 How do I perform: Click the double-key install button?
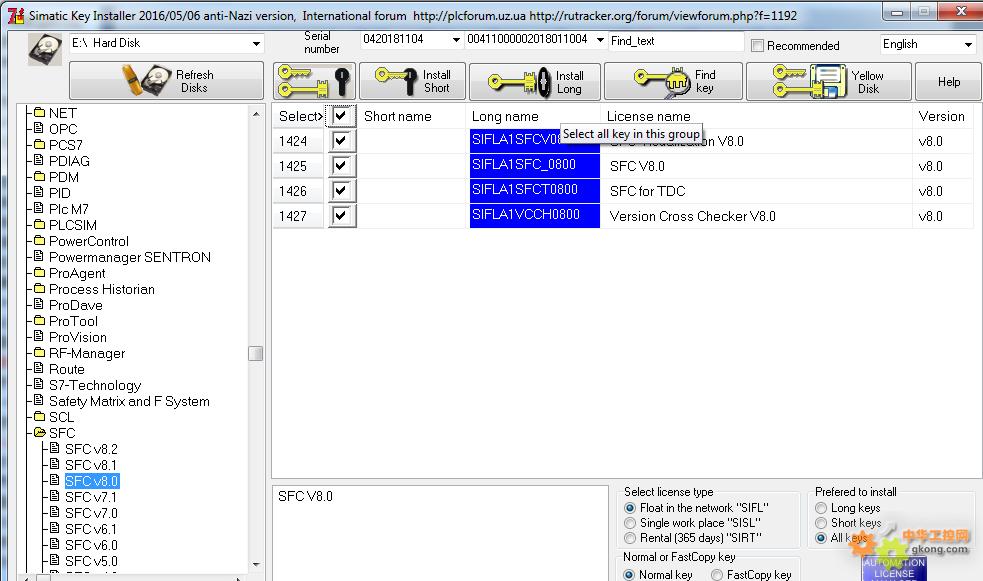pyautogui.click(x=314, y=81)
